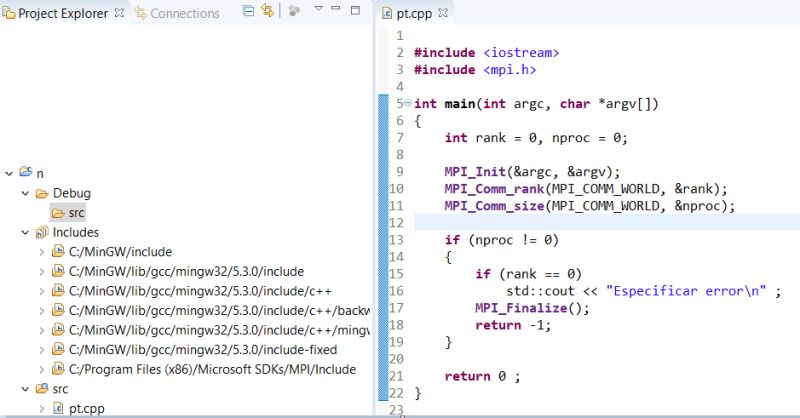
Task: Switch to the Connections tab
Action: click(185, 13)
